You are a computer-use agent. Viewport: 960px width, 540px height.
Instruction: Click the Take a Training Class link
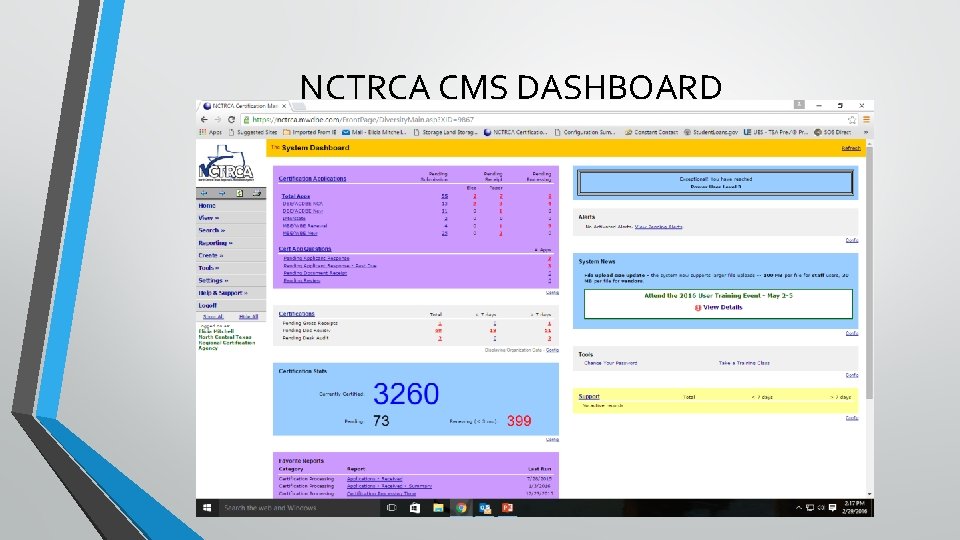click(x=744, y=363)
